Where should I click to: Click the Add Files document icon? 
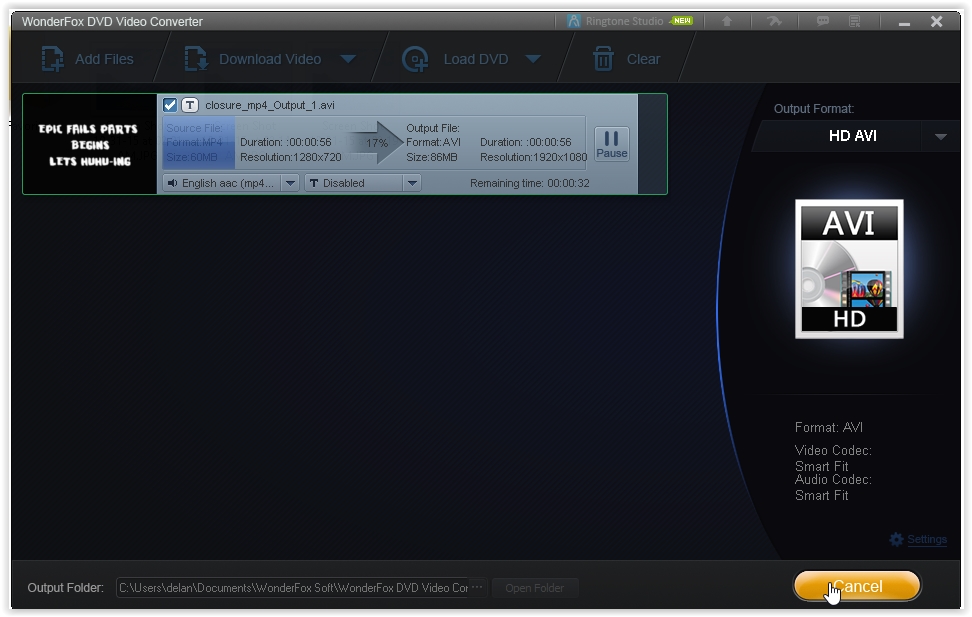click(53, 59)
